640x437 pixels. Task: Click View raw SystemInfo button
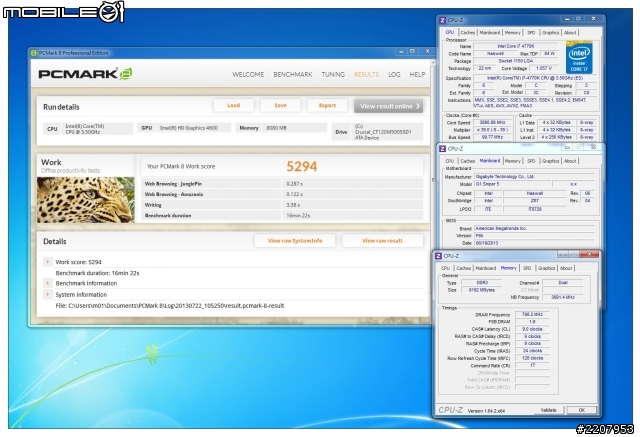[x=295, y=241]
